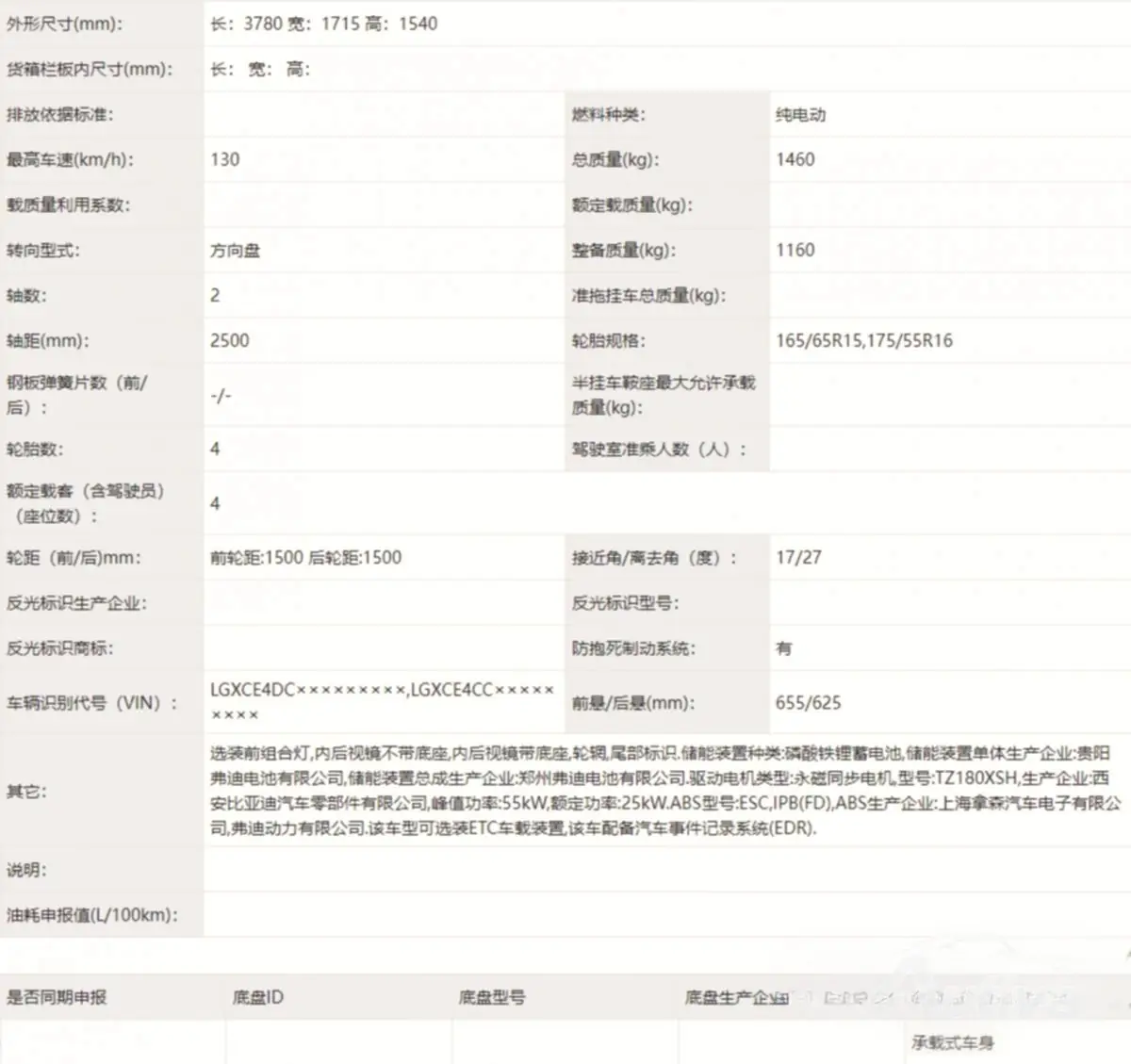
Task: Click the 转向型式 label
Action: pyautogui.click(x=42, y=250)
